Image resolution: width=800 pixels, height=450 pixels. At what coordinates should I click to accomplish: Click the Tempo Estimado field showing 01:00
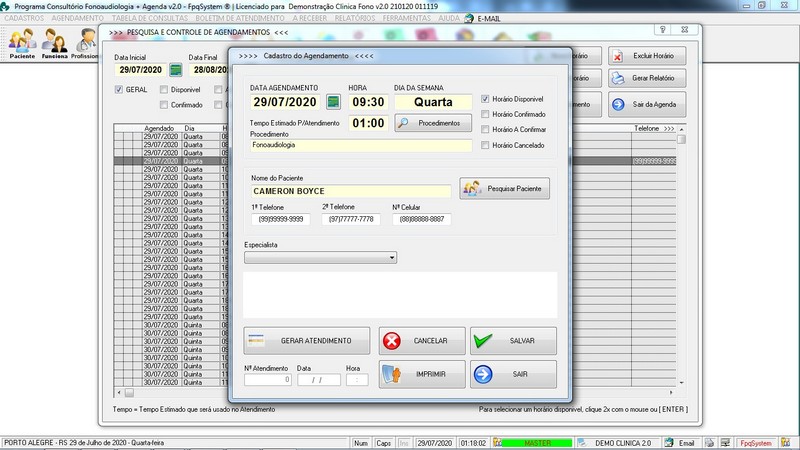pyautogui.click(x=368, y=123)
